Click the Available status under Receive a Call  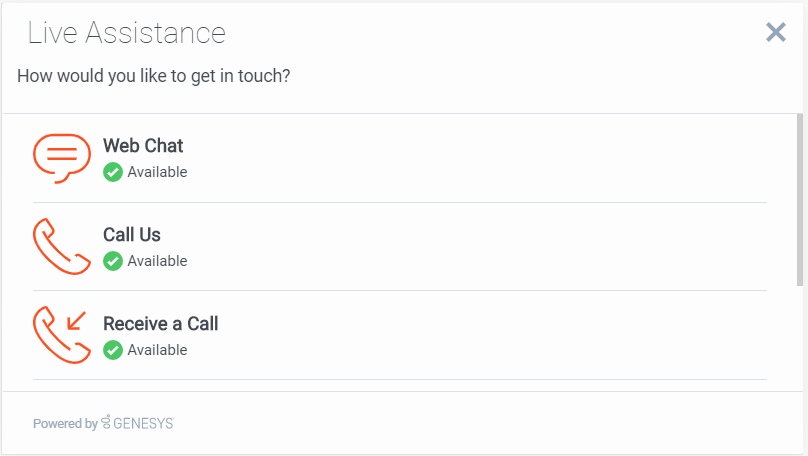coord(157,350)
